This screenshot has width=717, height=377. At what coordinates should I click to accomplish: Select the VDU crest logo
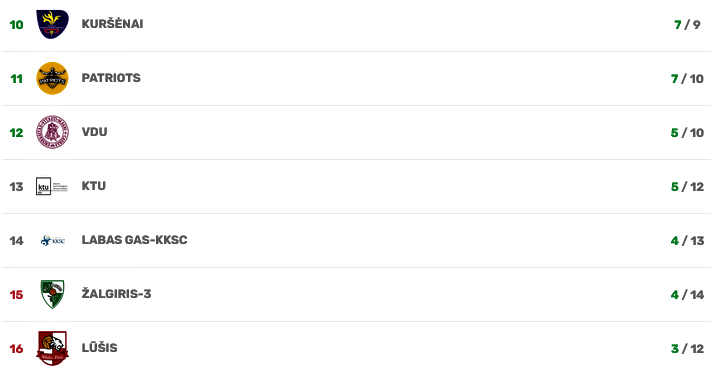53,132
